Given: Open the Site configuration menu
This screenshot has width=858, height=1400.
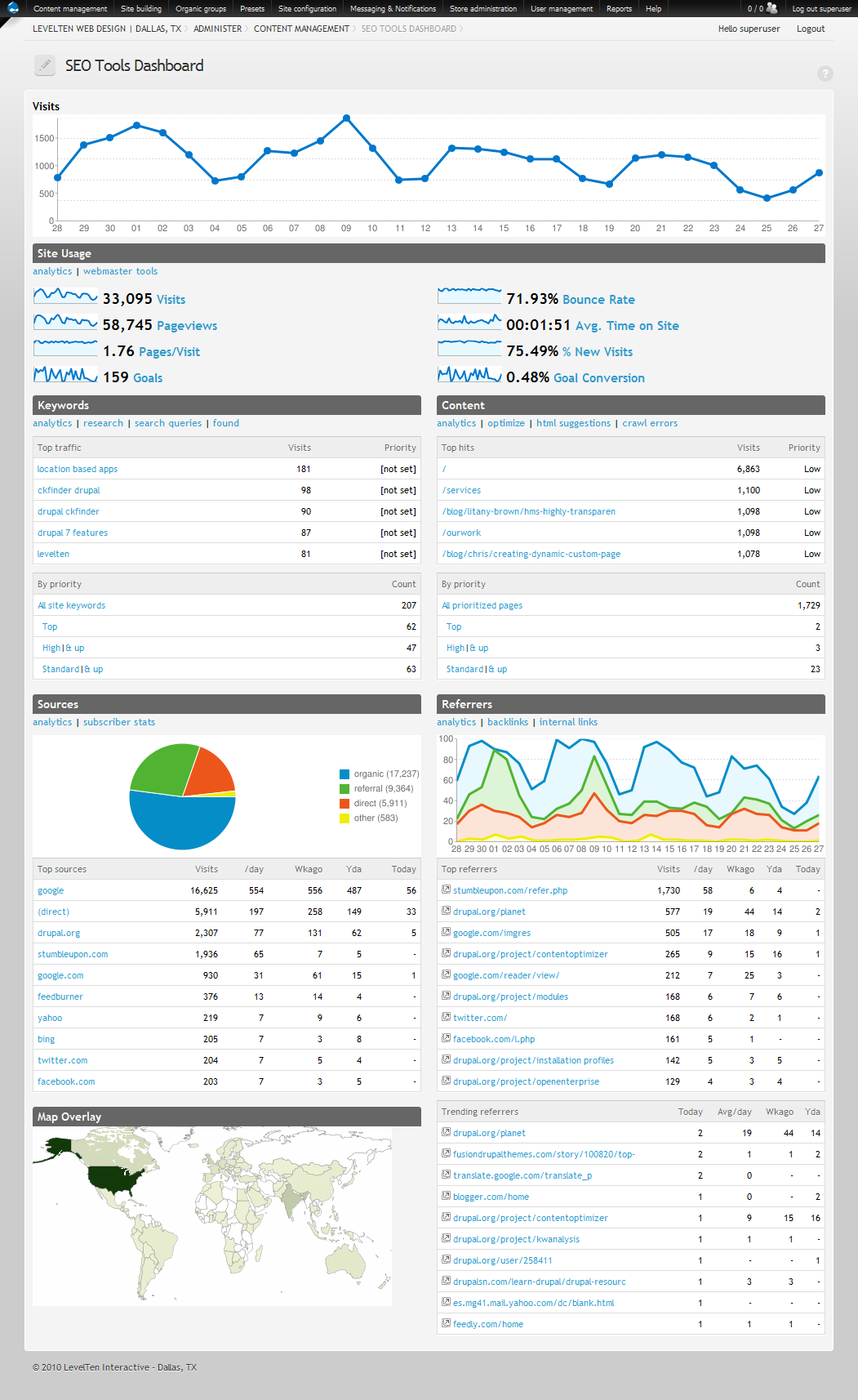Looking at the screenshot, I should (307, 9).
